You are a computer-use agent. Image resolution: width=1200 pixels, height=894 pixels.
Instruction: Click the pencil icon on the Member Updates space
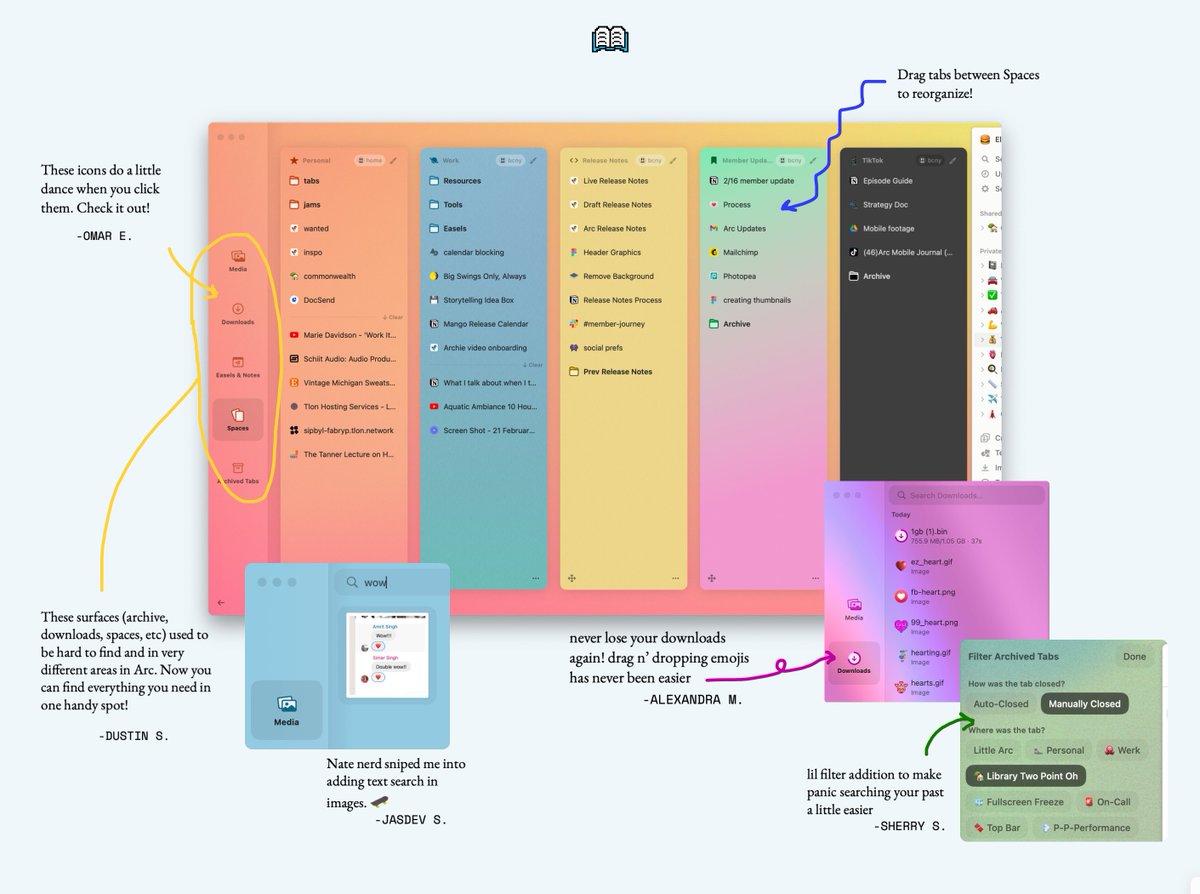(x=813, y=160)
